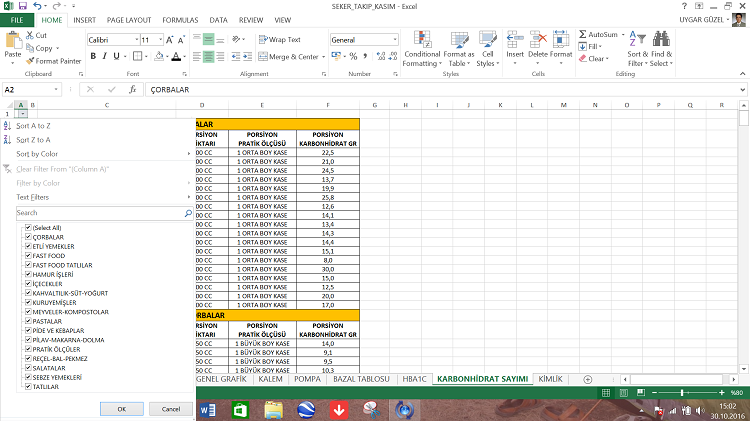Viewport: 750px width, 421px height.
Task: Toggle the TATLILAR filter checkbox
Action: pos(27,386)
